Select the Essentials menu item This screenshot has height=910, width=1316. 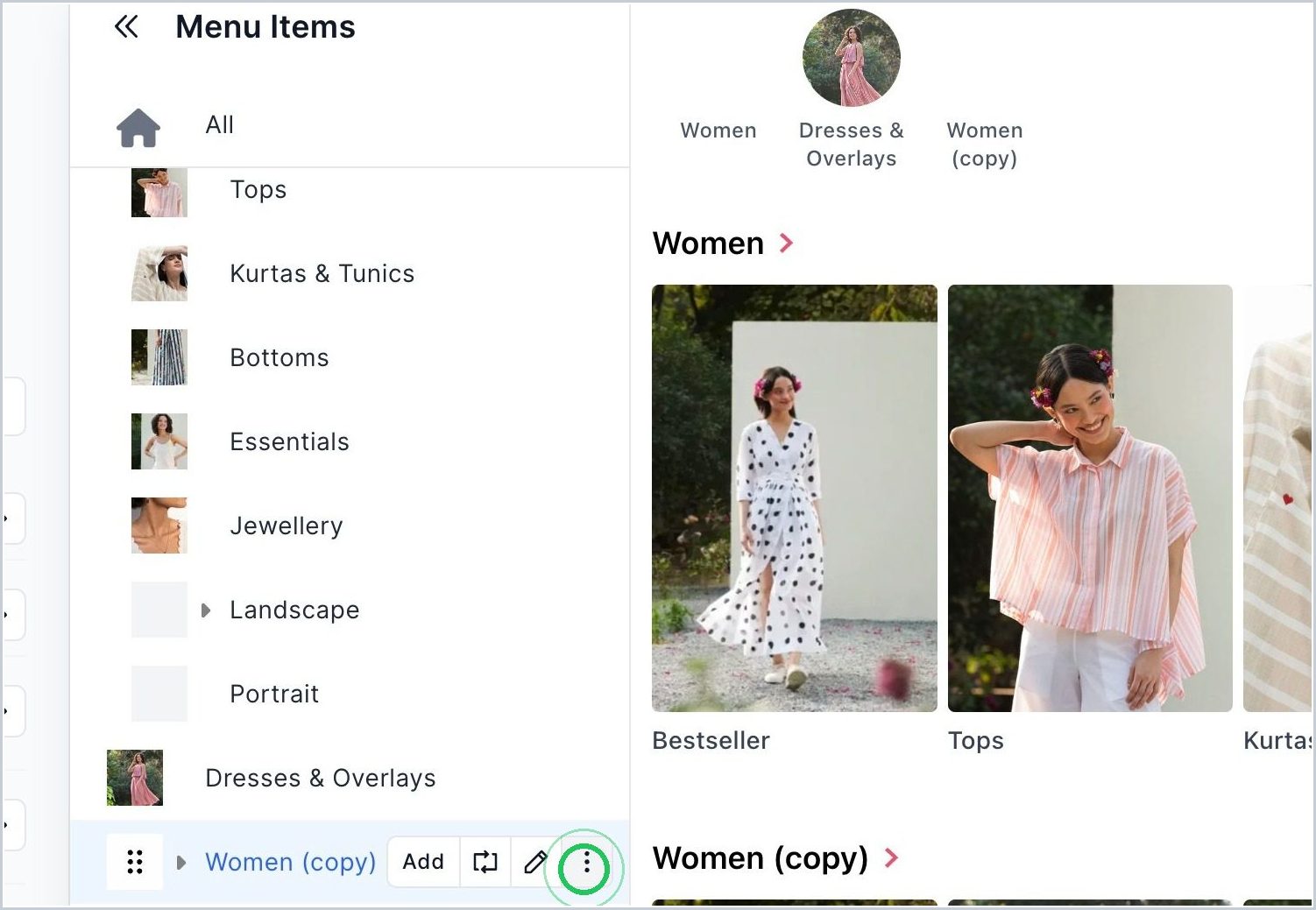289,442
